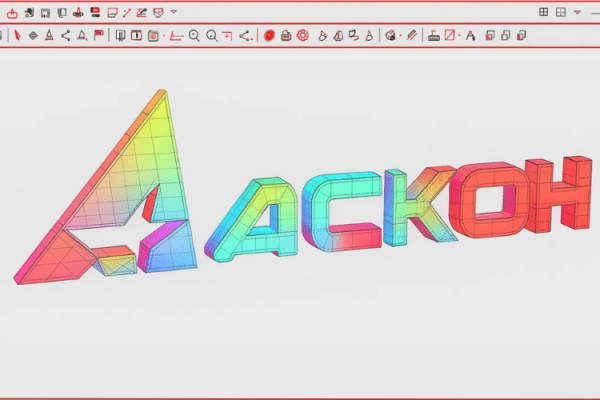Click the red square with diagonal icon
Image resolution: width=600 pixels, height=400 pixels.
tap(450, 35)
